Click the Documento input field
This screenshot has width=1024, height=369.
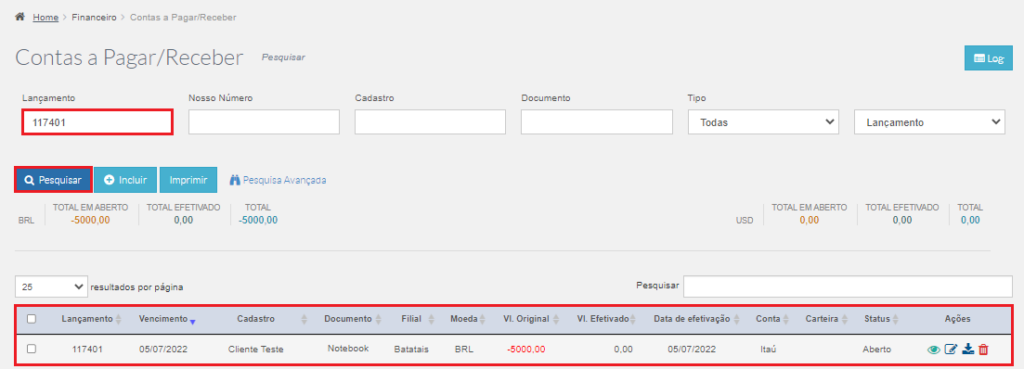pyautogui.click(x=597, y=122)
